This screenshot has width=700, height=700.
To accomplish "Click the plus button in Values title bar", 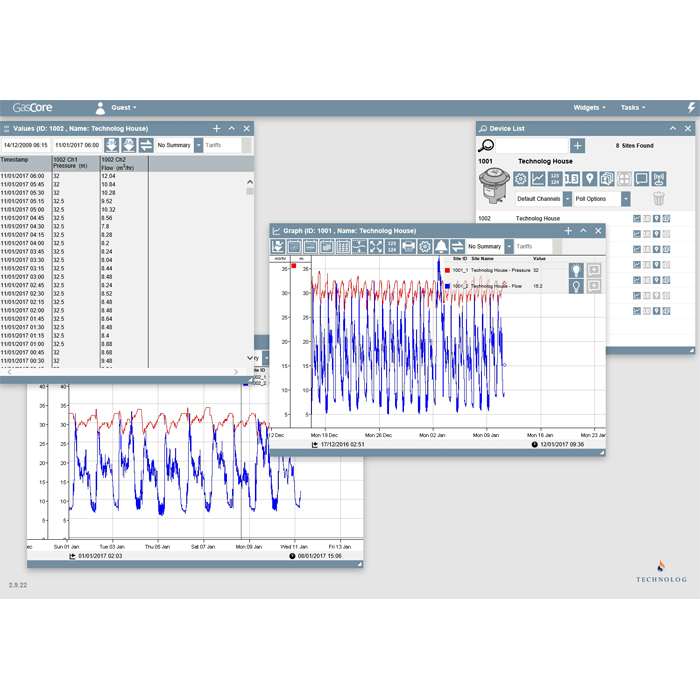I will click(217, 129).
